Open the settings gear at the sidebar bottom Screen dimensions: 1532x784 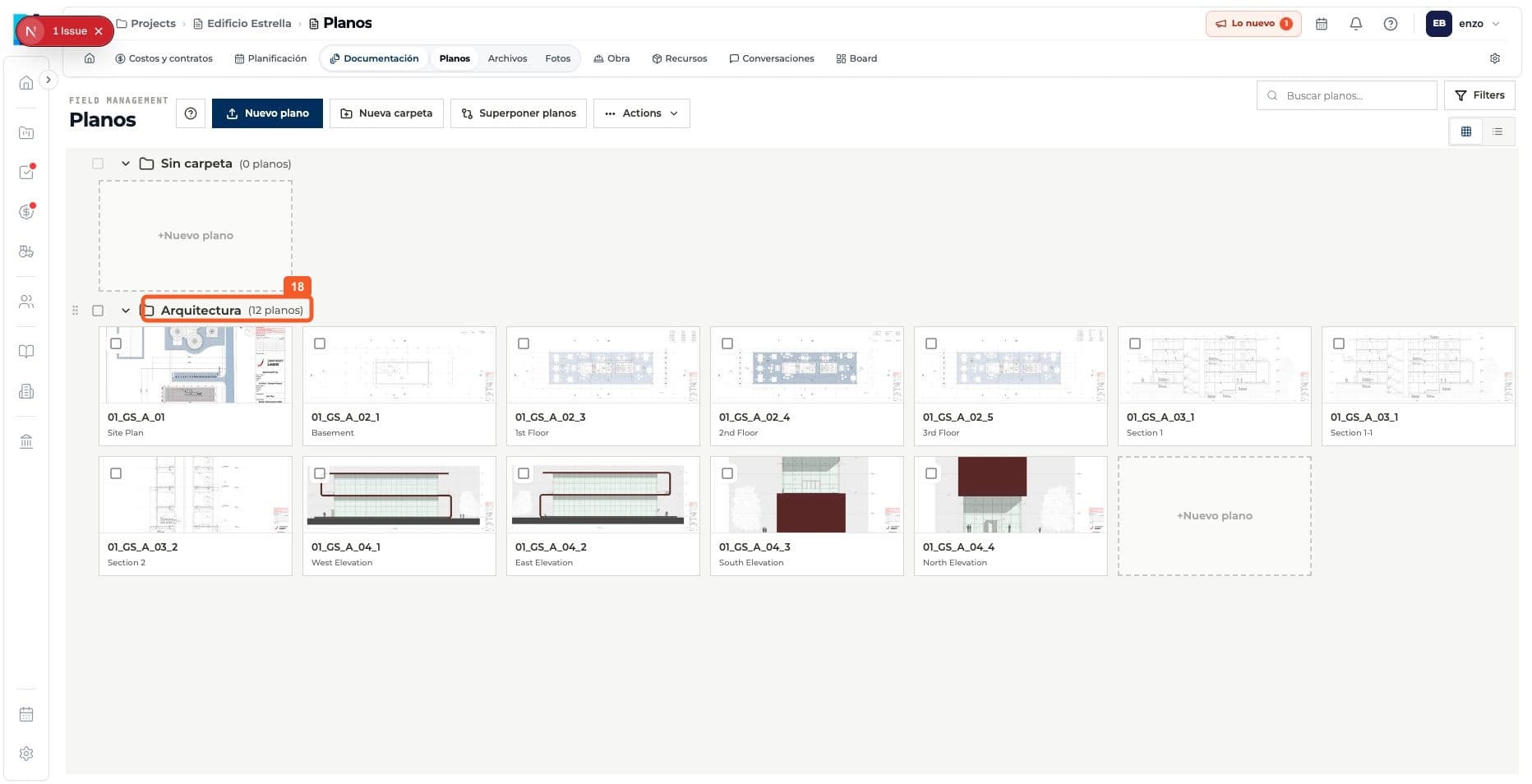click(26, 754)
